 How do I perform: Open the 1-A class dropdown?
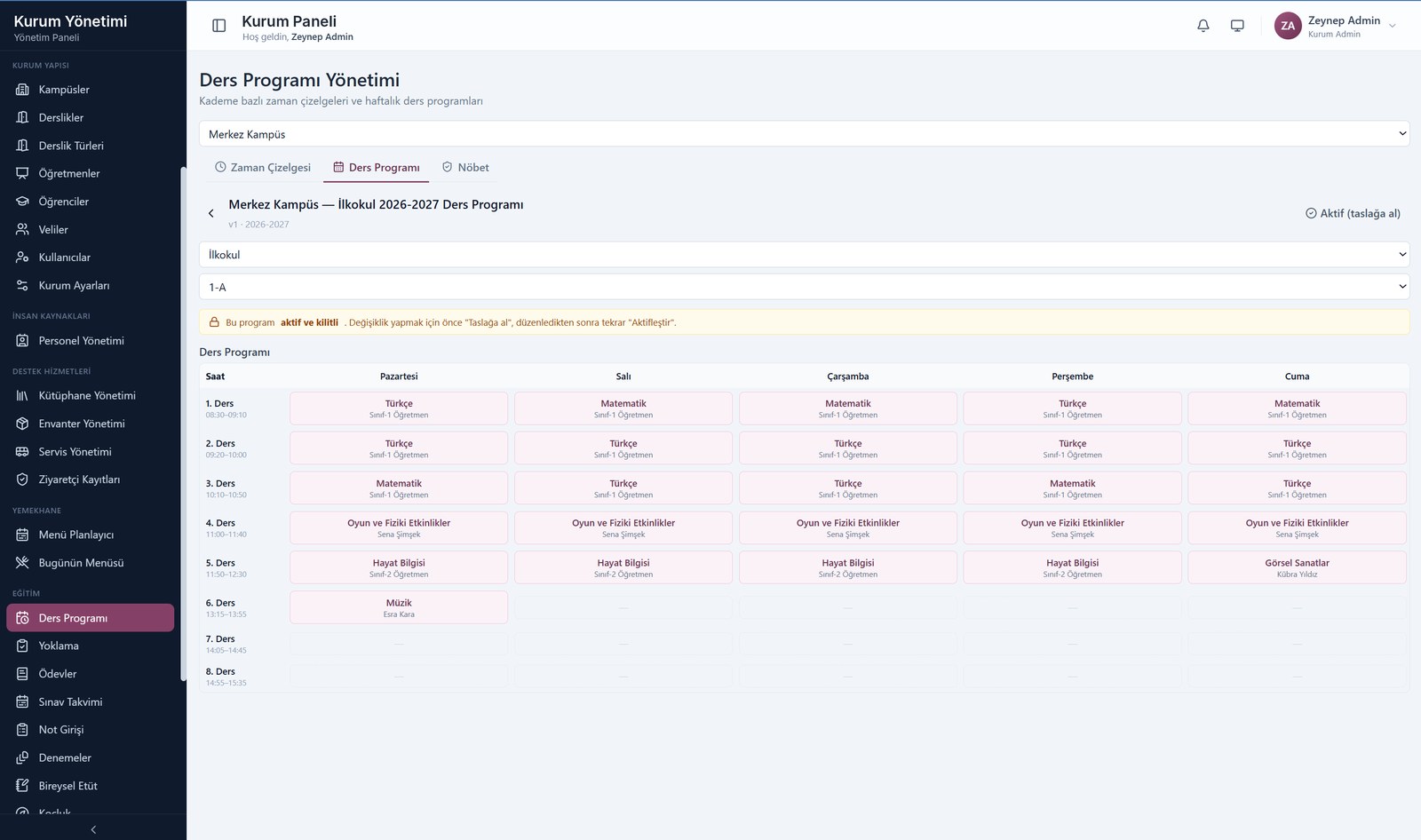[804, 287]
